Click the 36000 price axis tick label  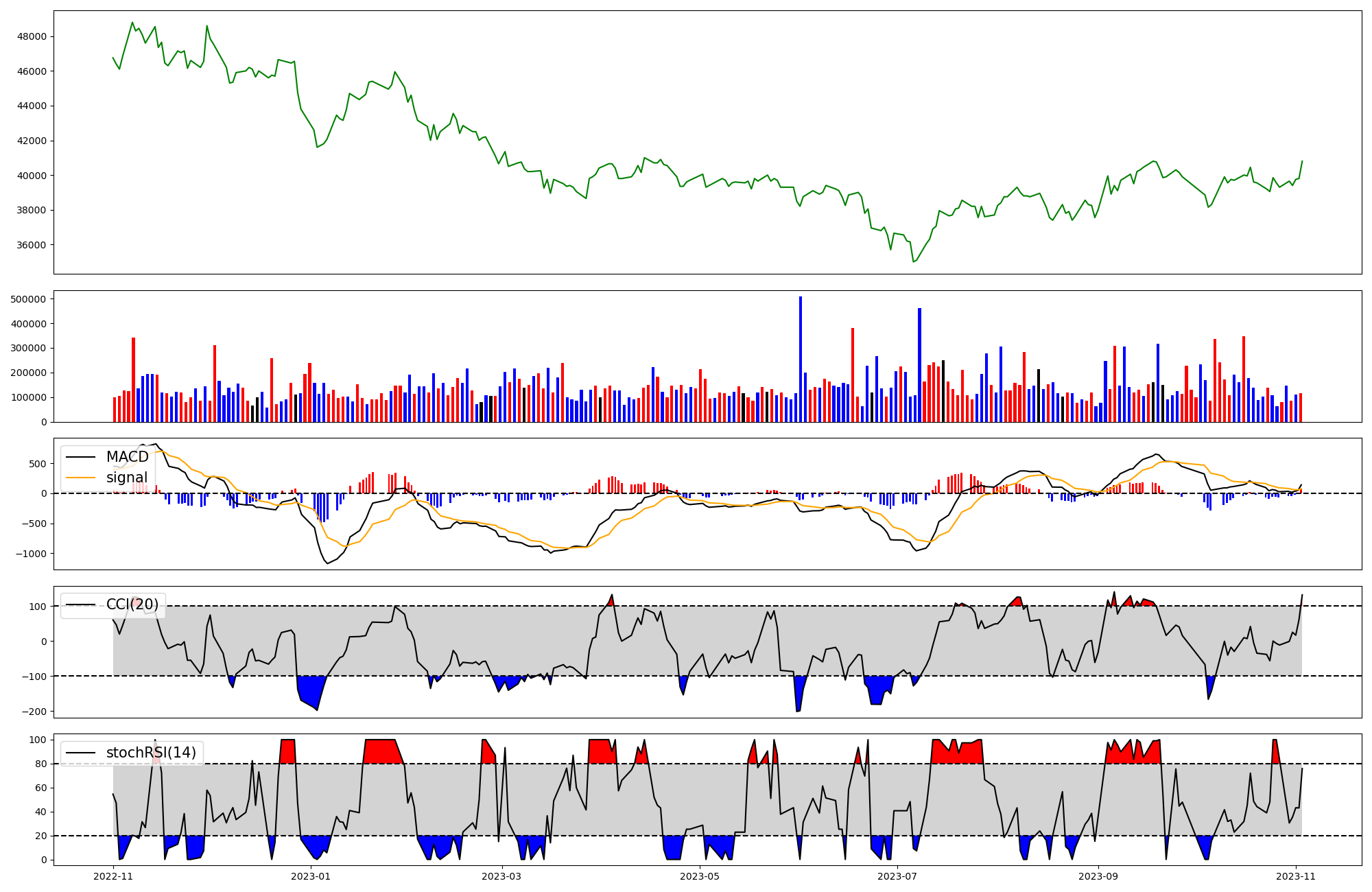[x=32, y=245]
